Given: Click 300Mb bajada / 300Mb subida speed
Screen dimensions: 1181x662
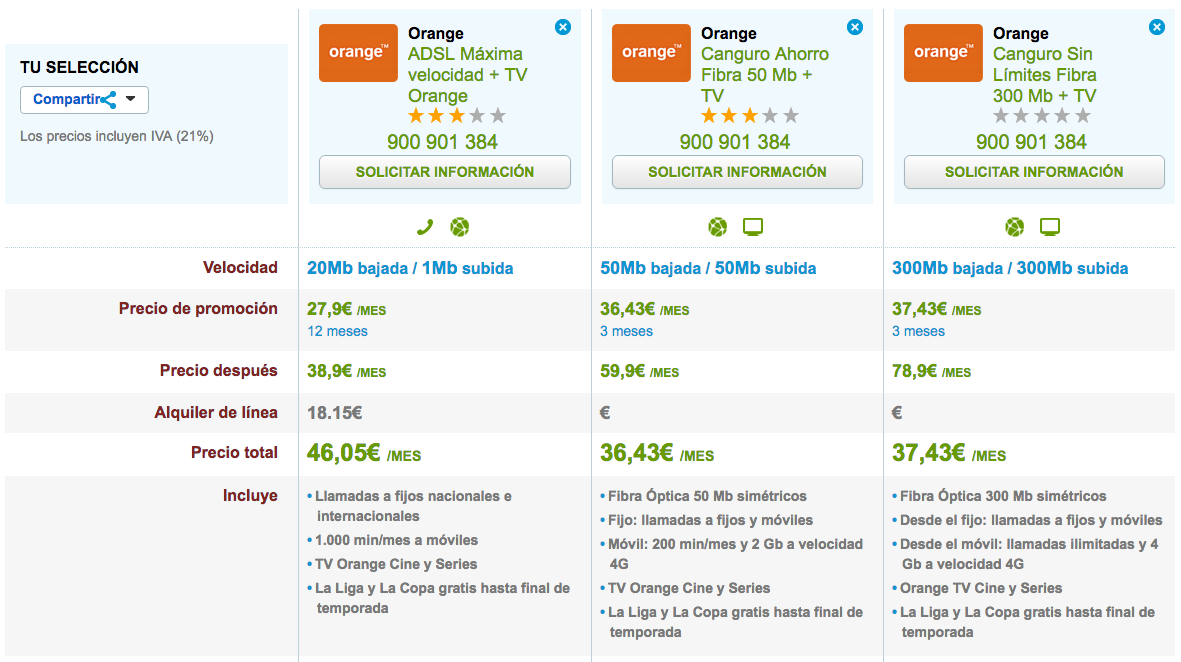Looking at the screenshot, I should (1010, 268).
